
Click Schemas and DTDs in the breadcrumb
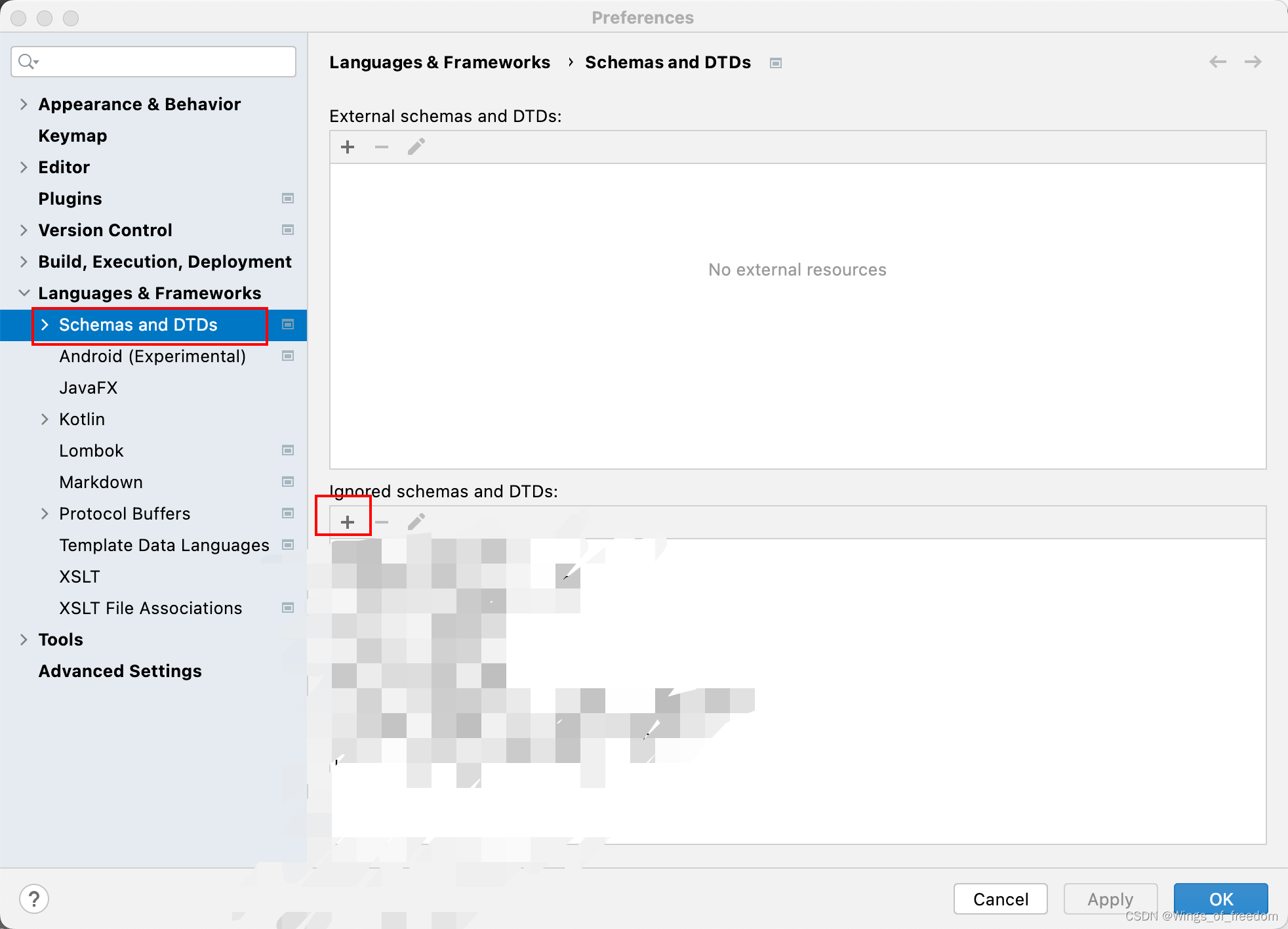pos(668,62)
